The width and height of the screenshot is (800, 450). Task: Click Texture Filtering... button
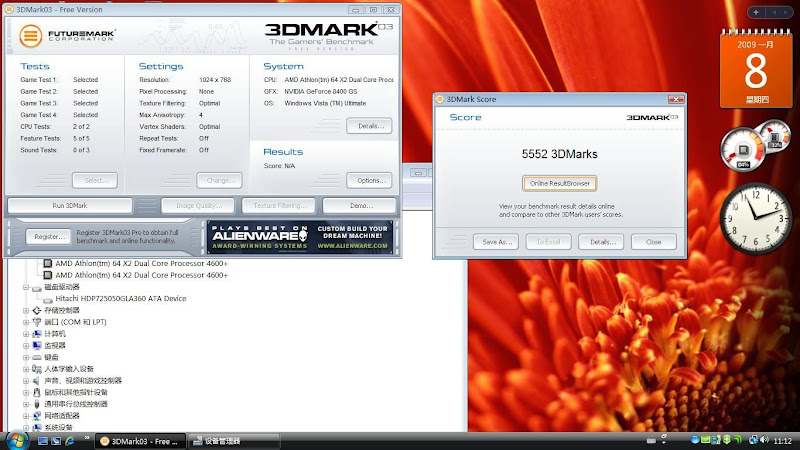[279, 206]
